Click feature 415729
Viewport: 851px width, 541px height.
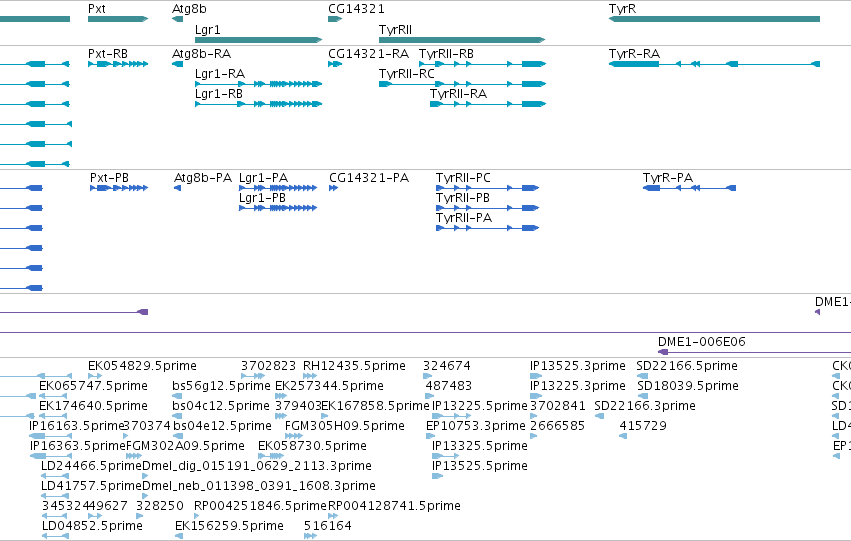[x=623, y=436]
